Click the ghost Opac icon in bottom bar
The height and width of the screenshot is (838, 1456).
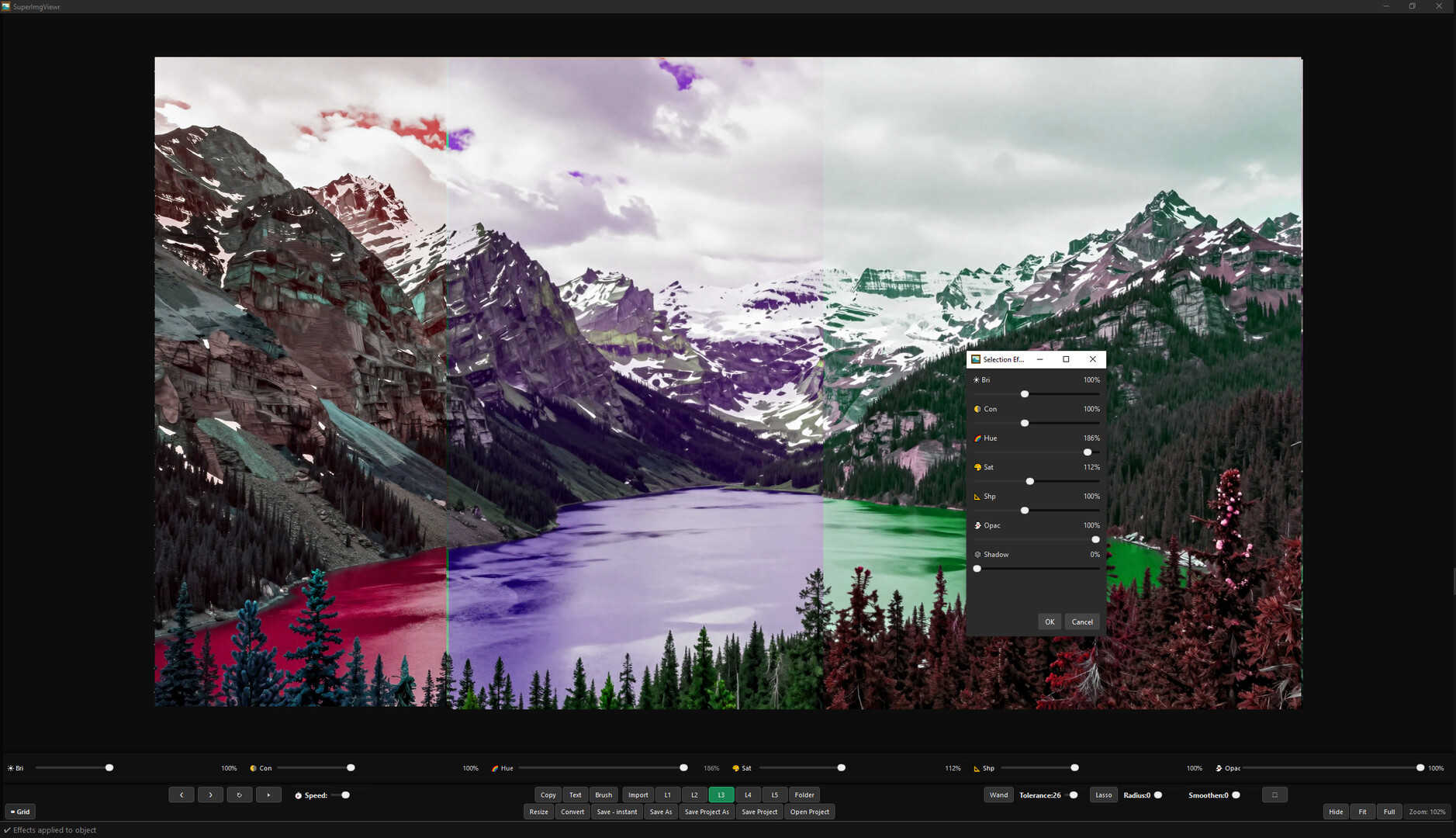pyautogui.click(x=1219, y=768)
